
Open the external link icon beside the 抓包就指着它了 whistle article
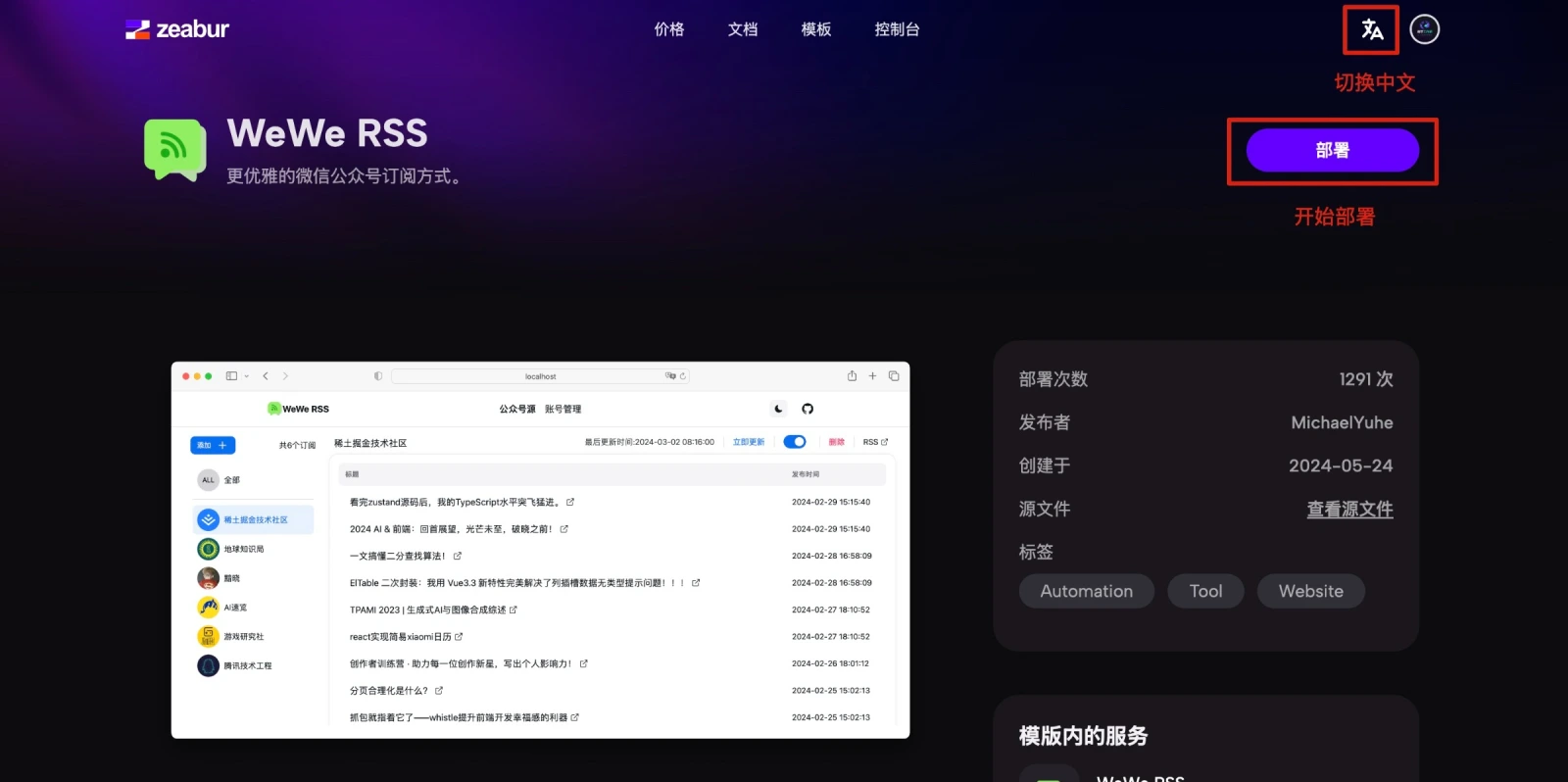[x=574, y=717]
